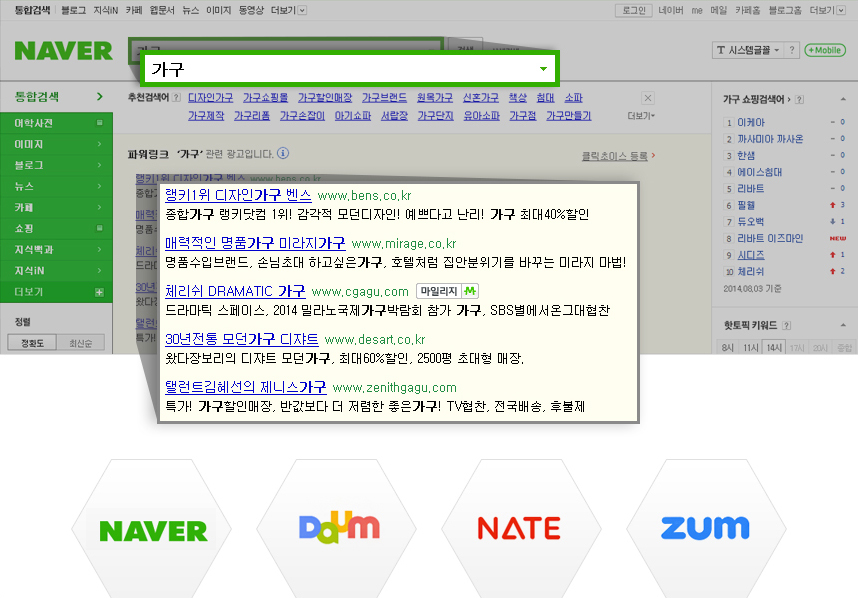Select the NAVER hexagon logo at the bottom
The height and width of the screenshot is (598, 858).
(153, 529)
